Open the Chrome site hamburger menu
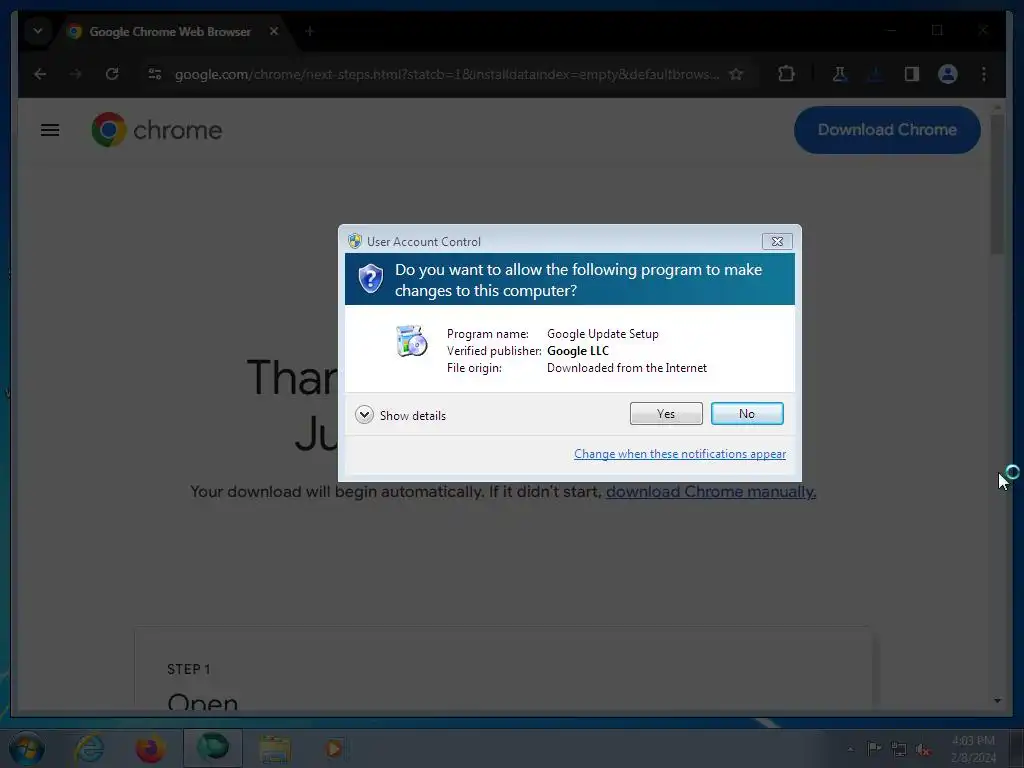The image size is (1024, 768). (50, 130)
